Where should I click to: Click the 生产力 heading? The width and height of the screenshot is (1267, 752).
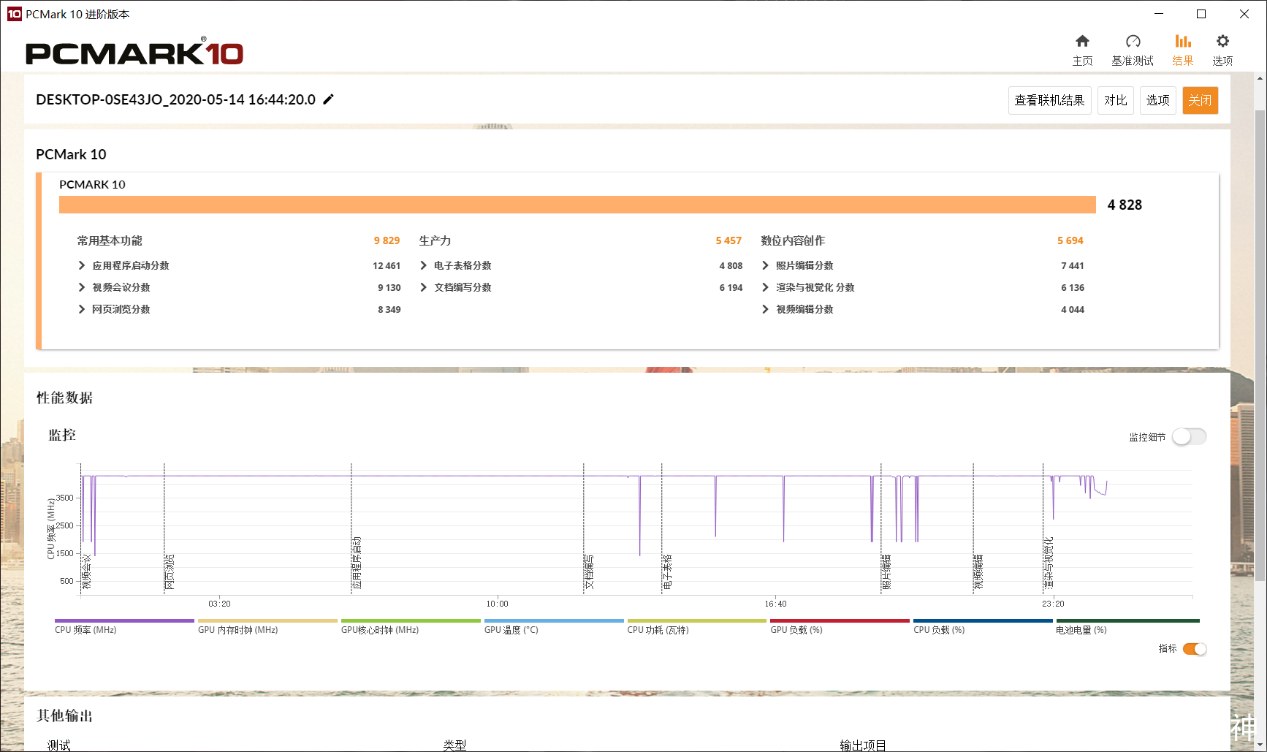435,241
